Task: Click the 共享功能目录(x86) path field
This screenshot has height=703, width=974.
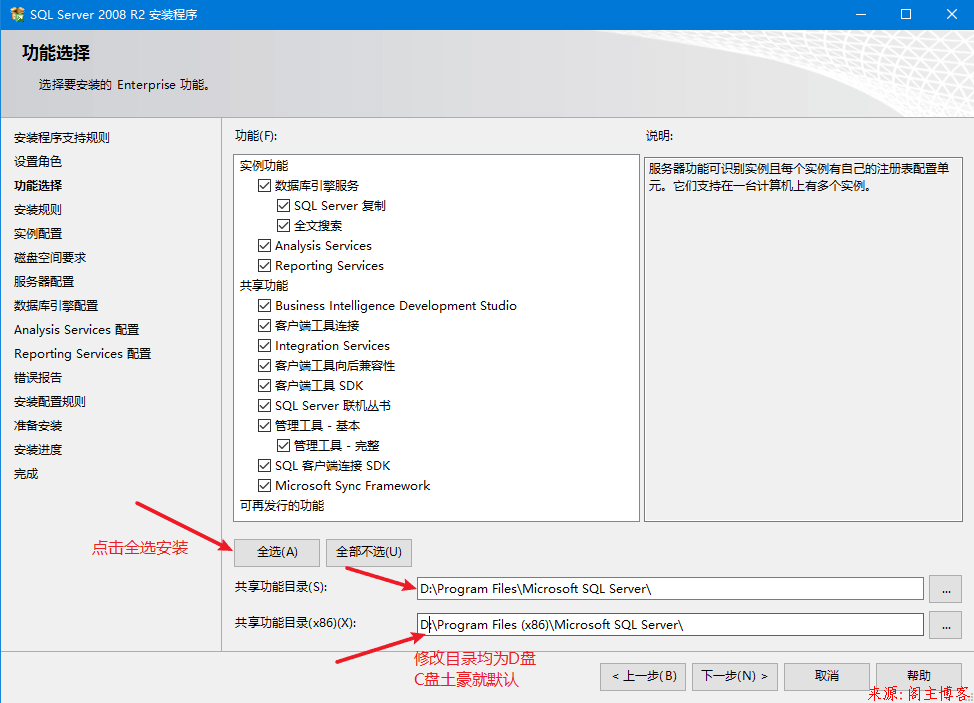Action: tap(670, 625)
